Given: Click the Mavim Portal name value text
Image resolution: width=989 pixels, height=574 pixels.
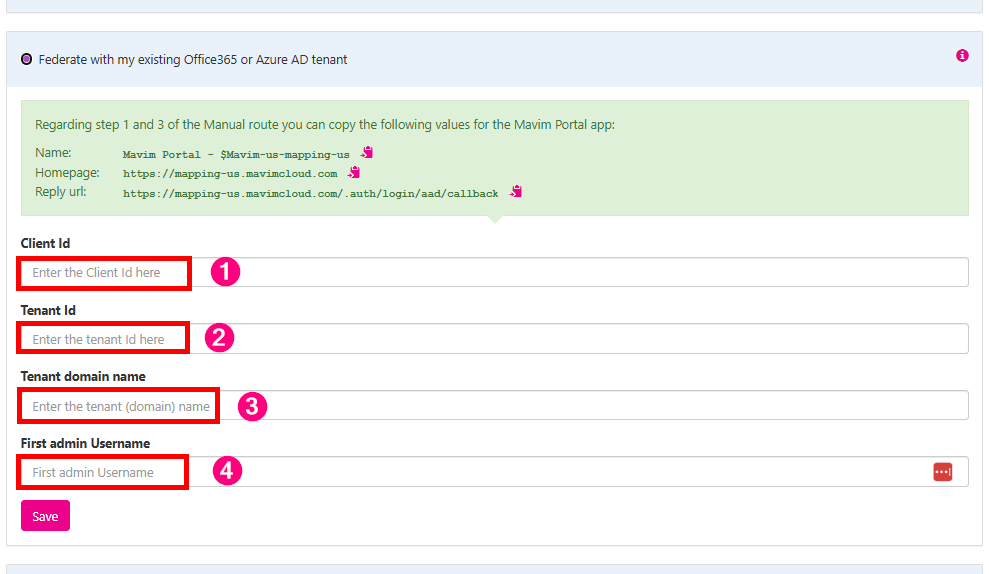Looking at the screenshot, I should coord(236,155).
